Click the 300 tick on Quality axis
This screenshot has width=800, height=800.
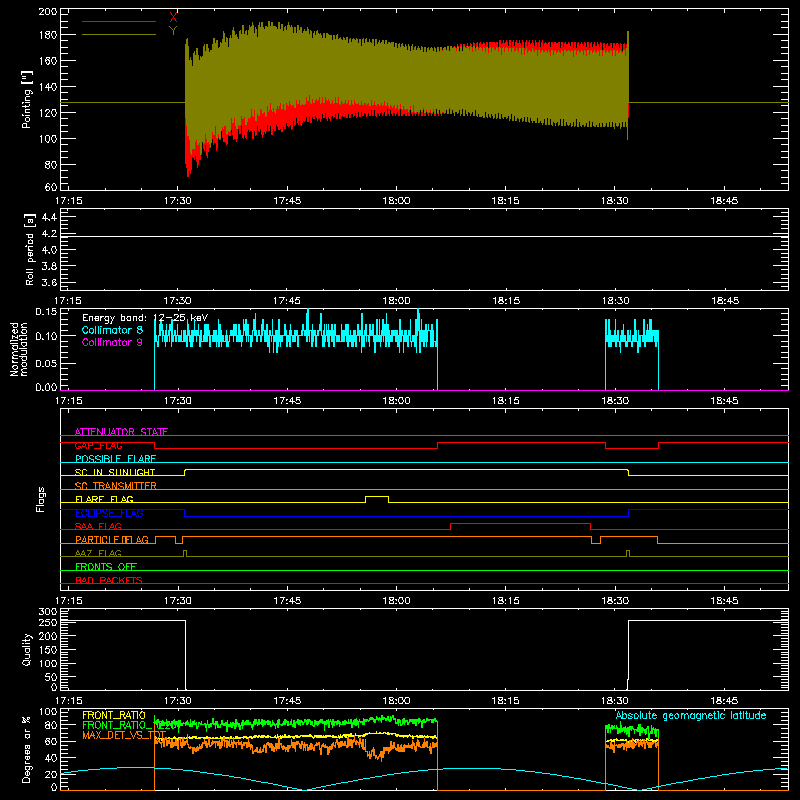(x=48, y=612)
